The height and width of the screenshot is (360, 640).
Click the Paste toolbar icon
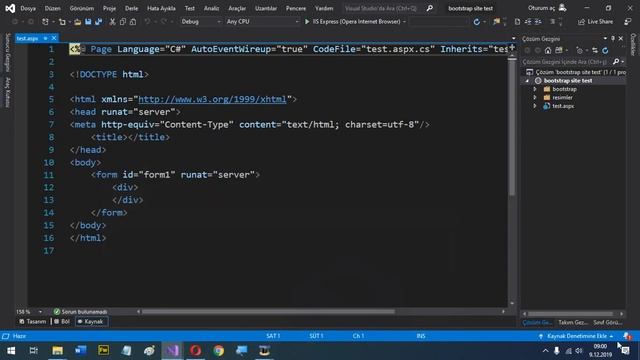133,22
